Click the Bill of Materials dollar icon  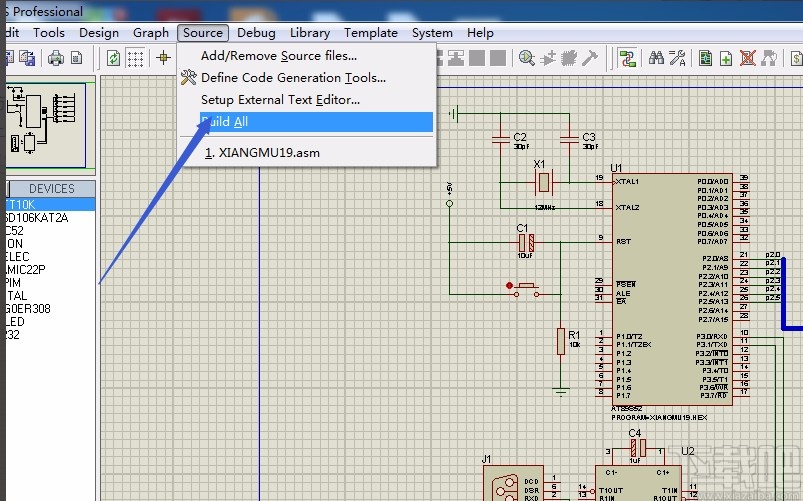[796, 58]
